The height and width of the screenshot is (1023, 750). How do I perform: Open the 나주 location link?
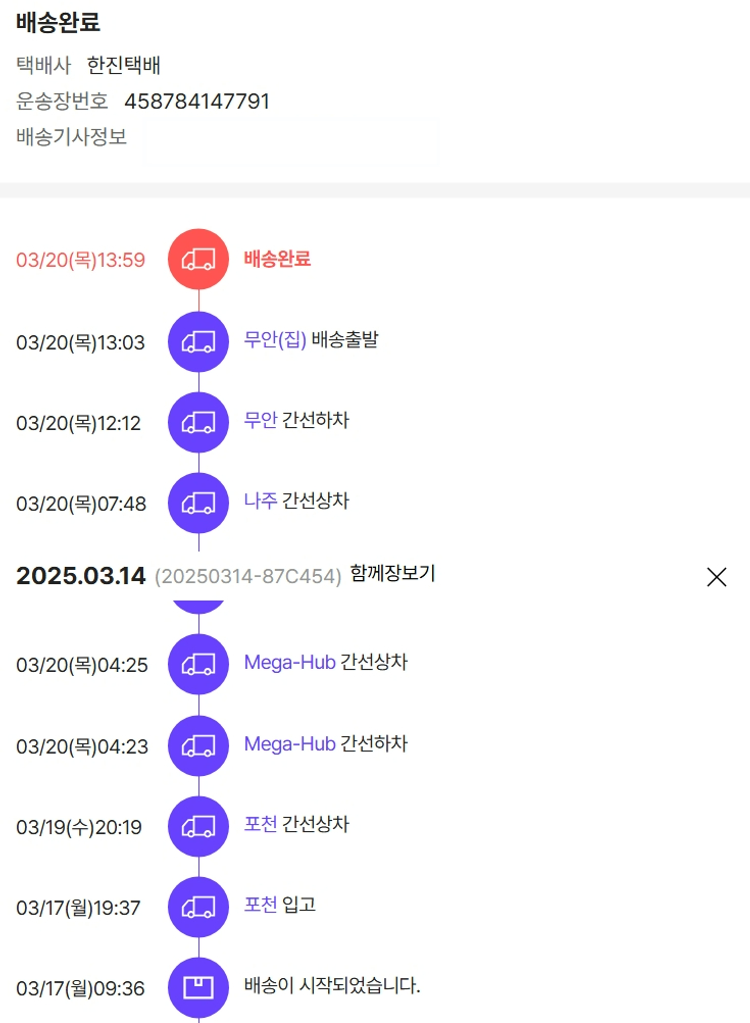(260, 501)
